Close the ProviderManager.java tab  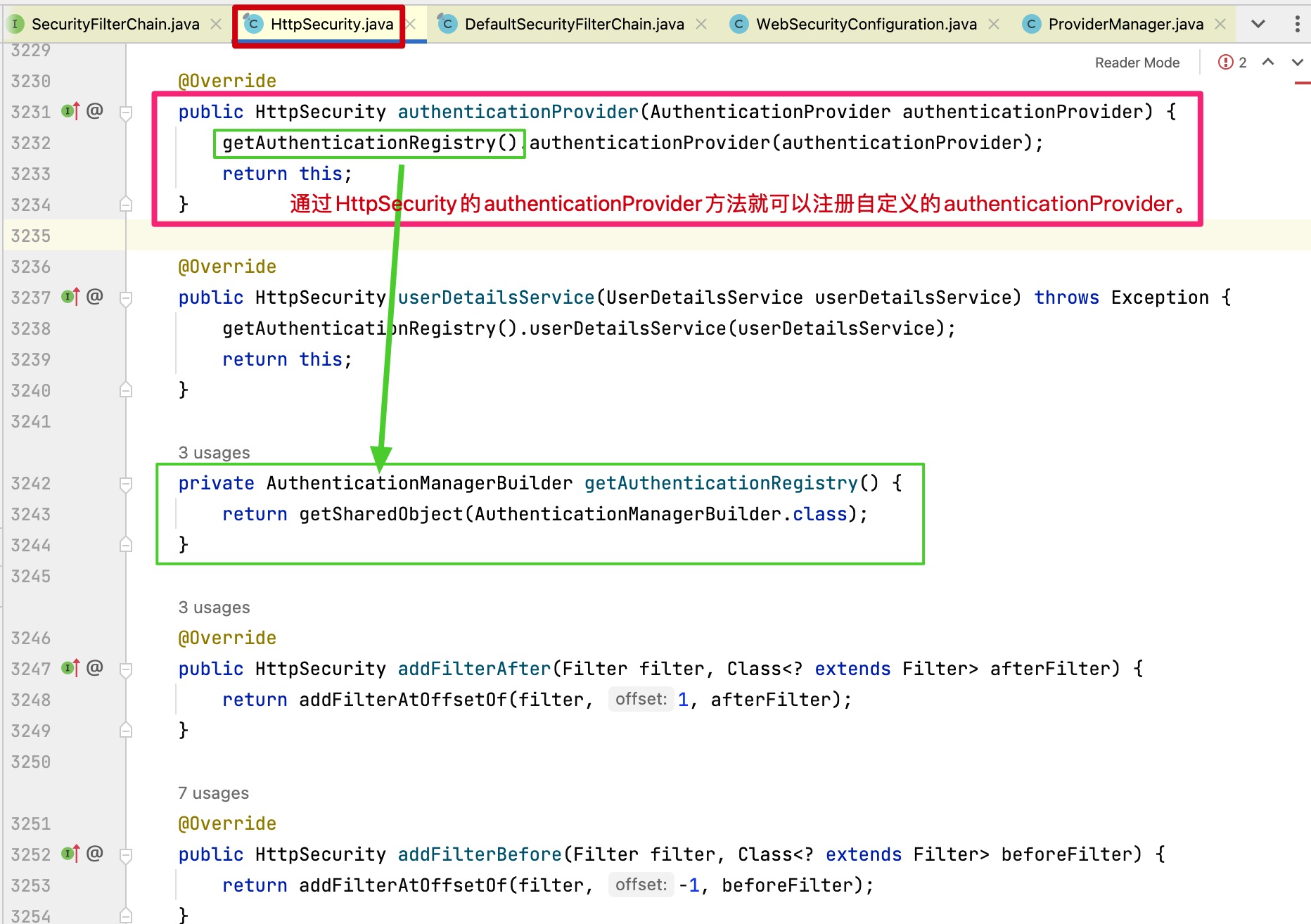click(1220, 24)
